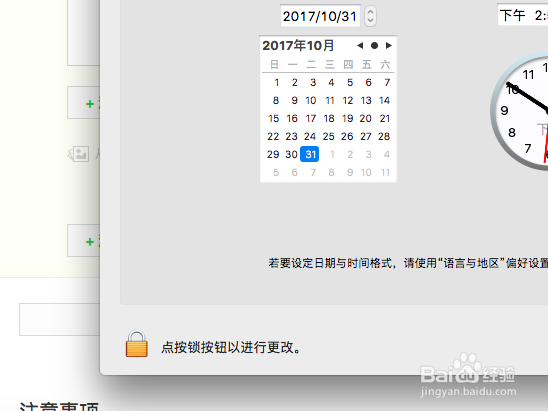548x411 pixels.
Task: Select October 27 in calendar
Action: click(366, 136)
